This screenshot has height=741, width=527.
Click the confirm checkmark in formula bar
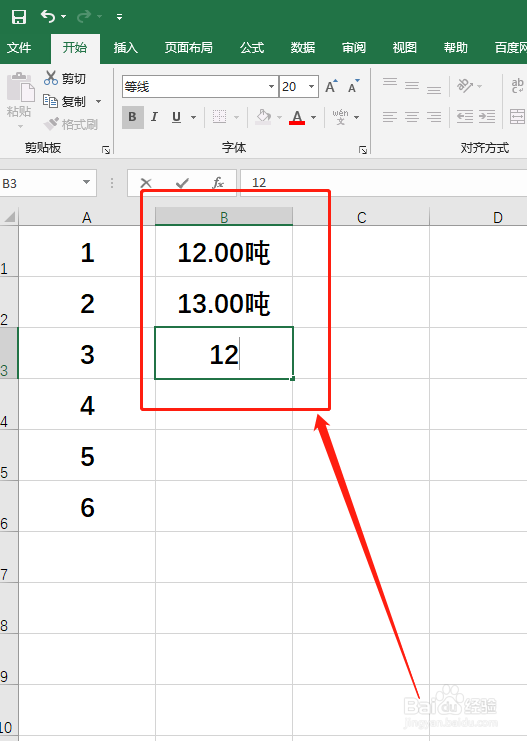[182, 183]
